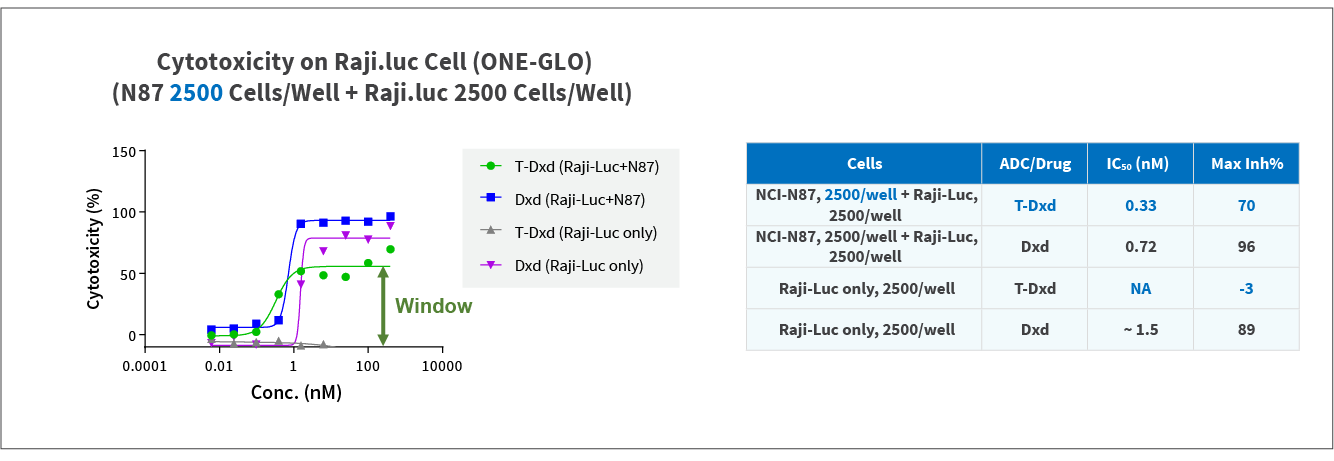
Task: Click the "Max Inh%" column header
Action: point(1246,164)
